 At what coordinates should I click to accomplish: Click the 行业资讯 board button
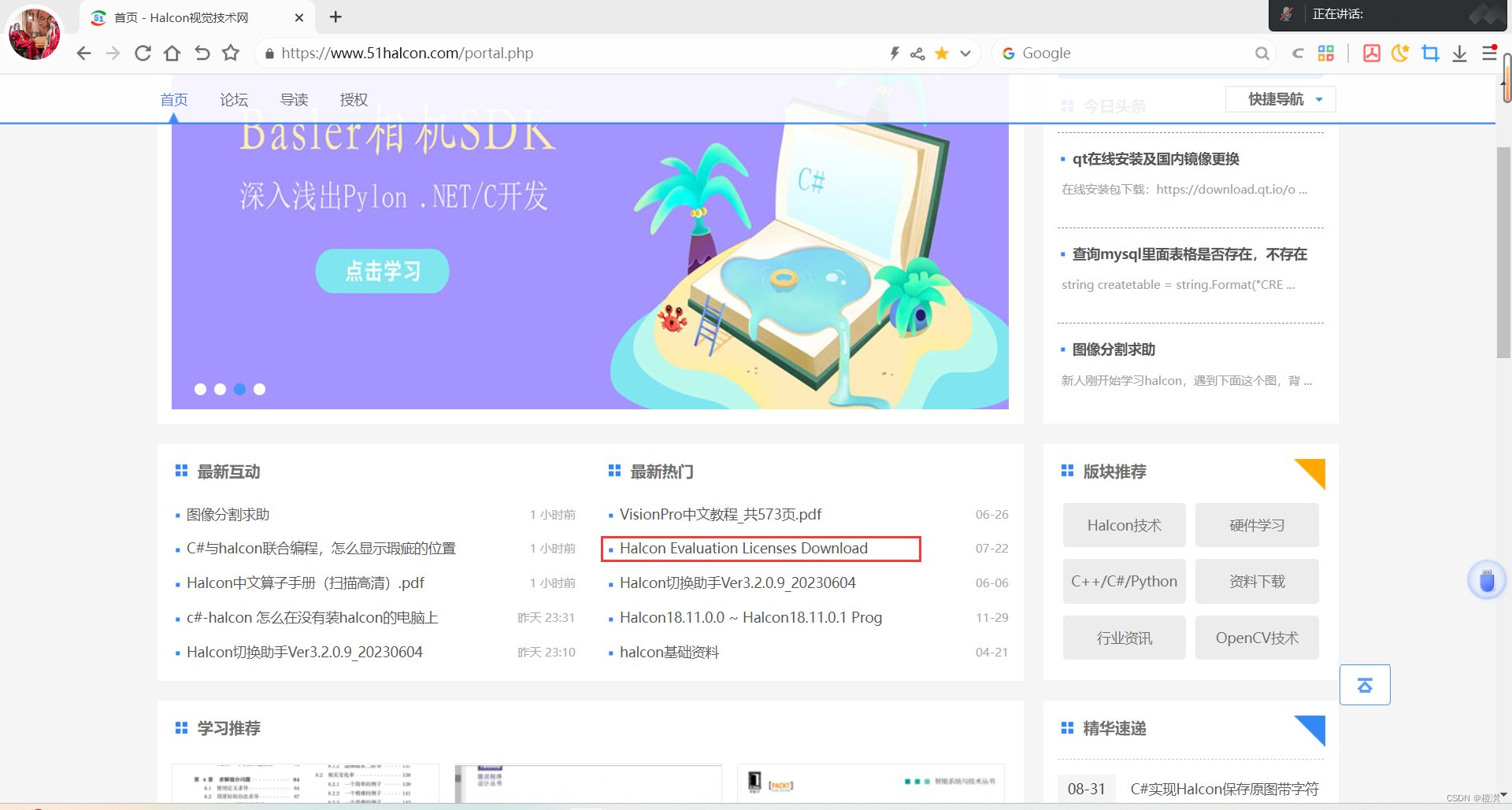(1124, 638)
